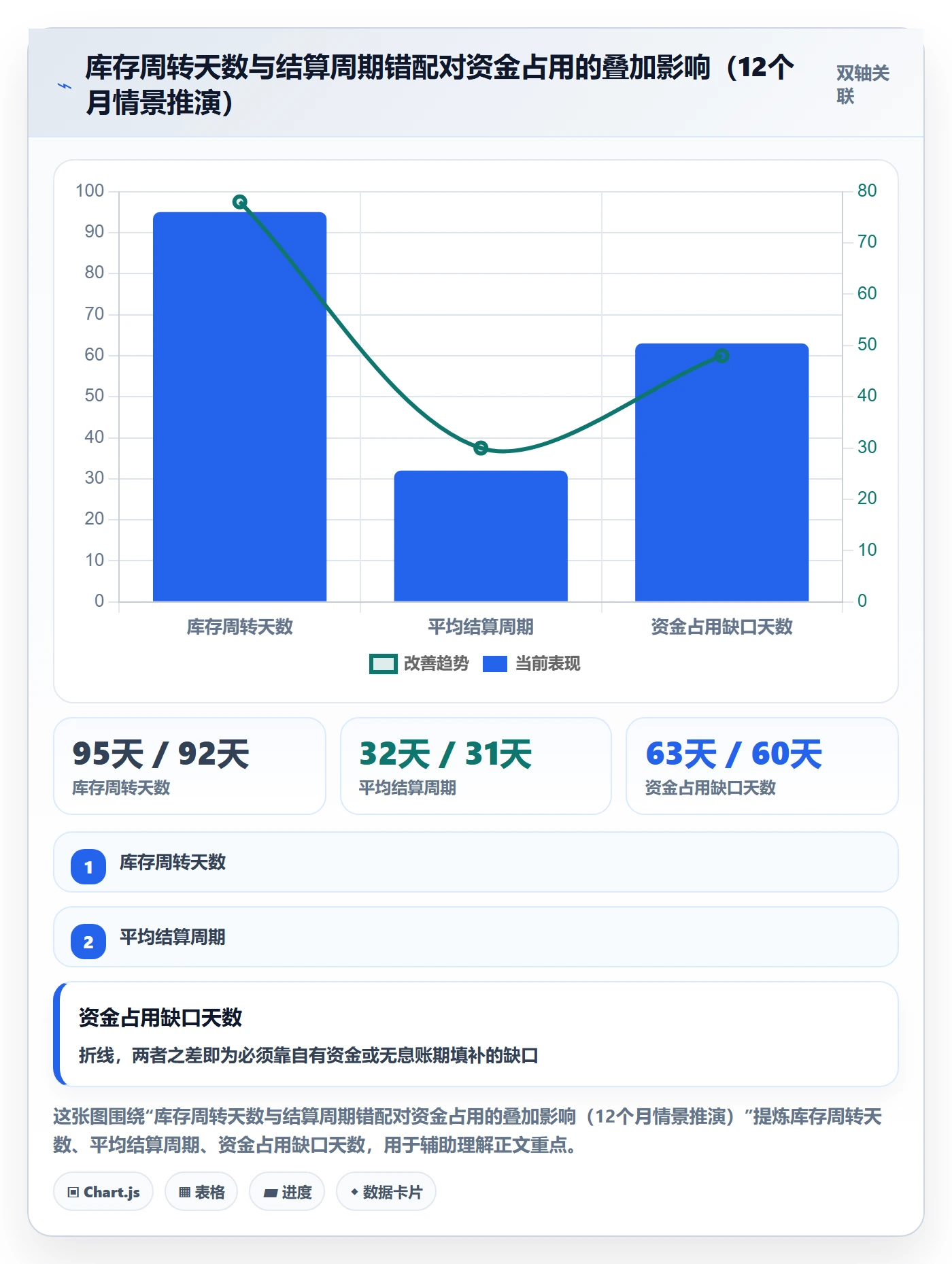Open the 95天 / 92天 stat card
952x1264 pixels.
click(x=190, y=766)
